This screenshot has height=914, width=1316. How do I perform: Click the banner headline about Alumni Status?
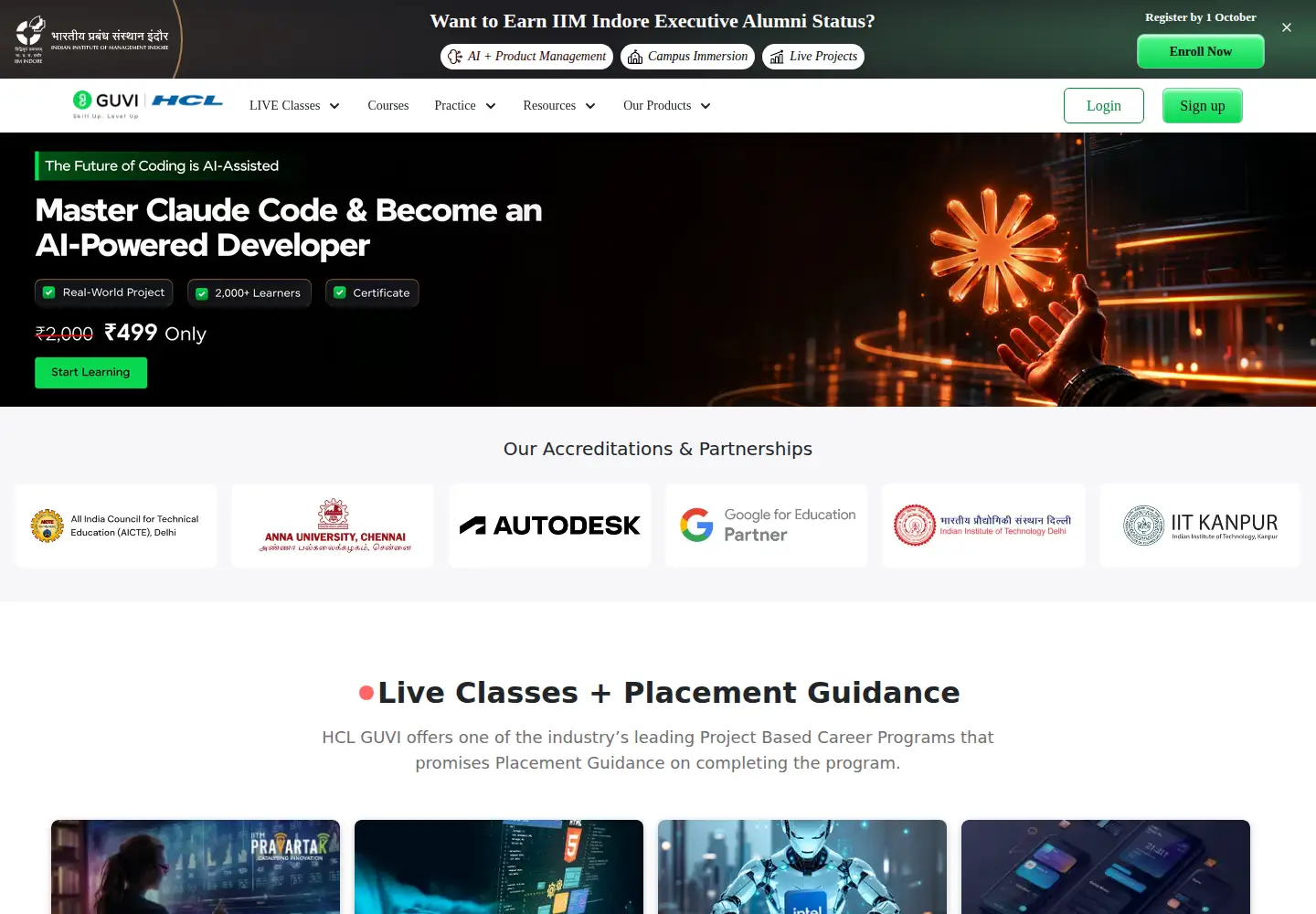[653, 21]
